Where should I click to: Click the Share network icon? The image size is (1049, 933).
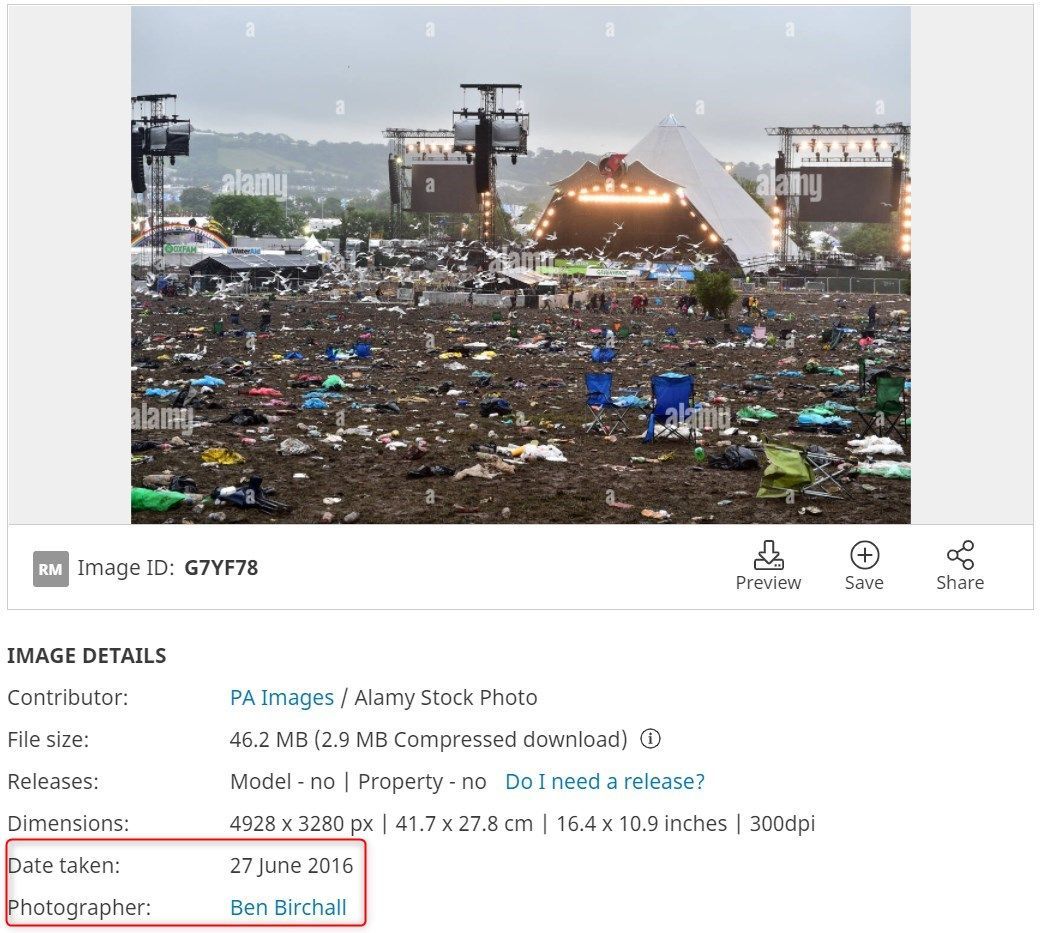[x=959, y=555]
